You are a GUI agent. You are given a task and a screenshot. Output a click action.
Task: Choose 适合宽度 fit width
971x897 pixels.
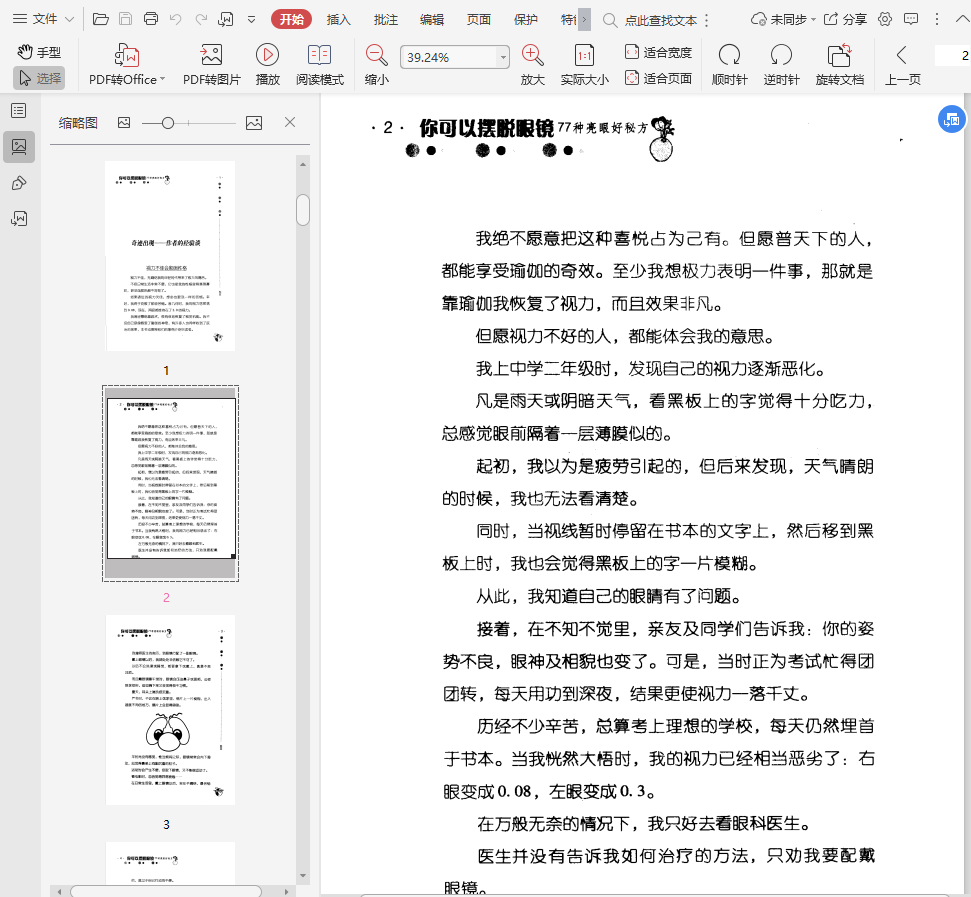tap(658, 52)
